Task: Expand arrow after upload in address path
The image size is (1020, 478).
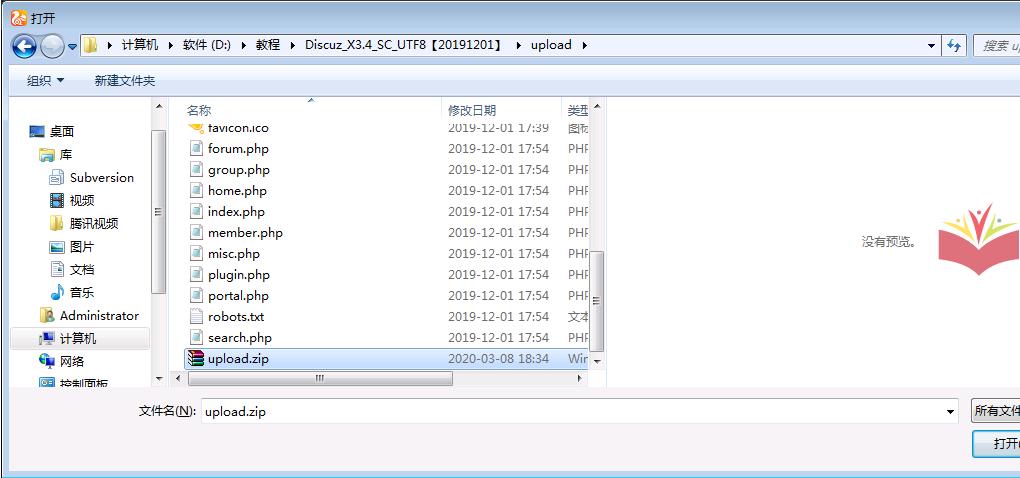Action: [584, 45]
